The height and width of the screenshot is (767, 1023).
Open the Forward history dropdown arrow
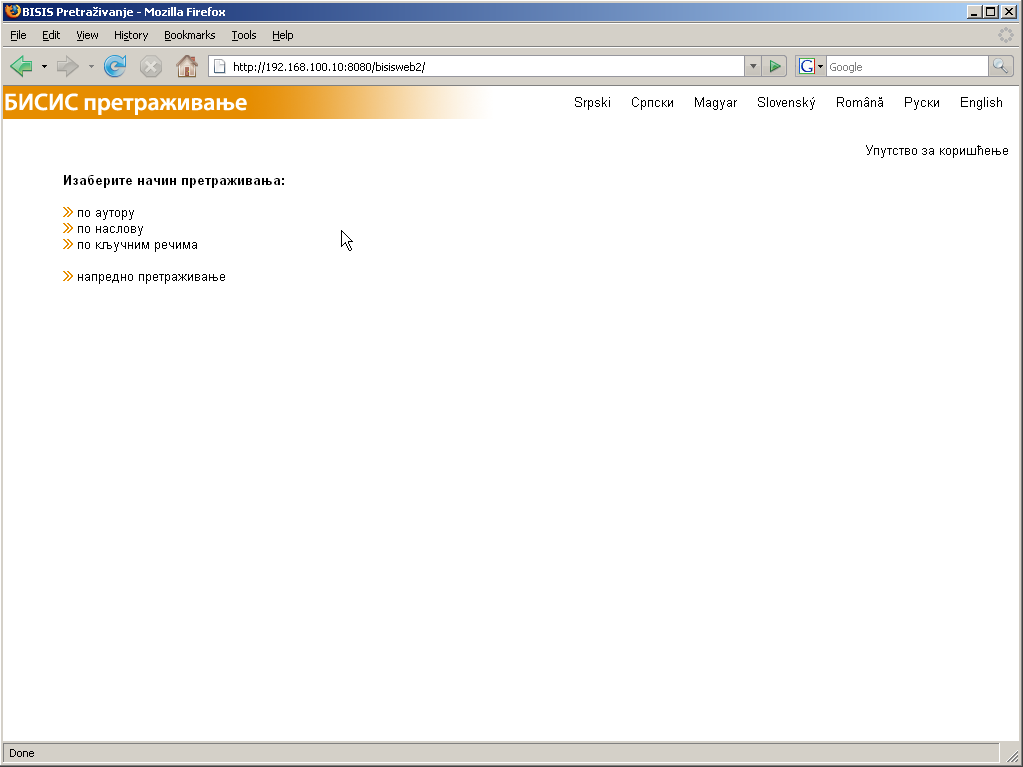tap(91, 67)
